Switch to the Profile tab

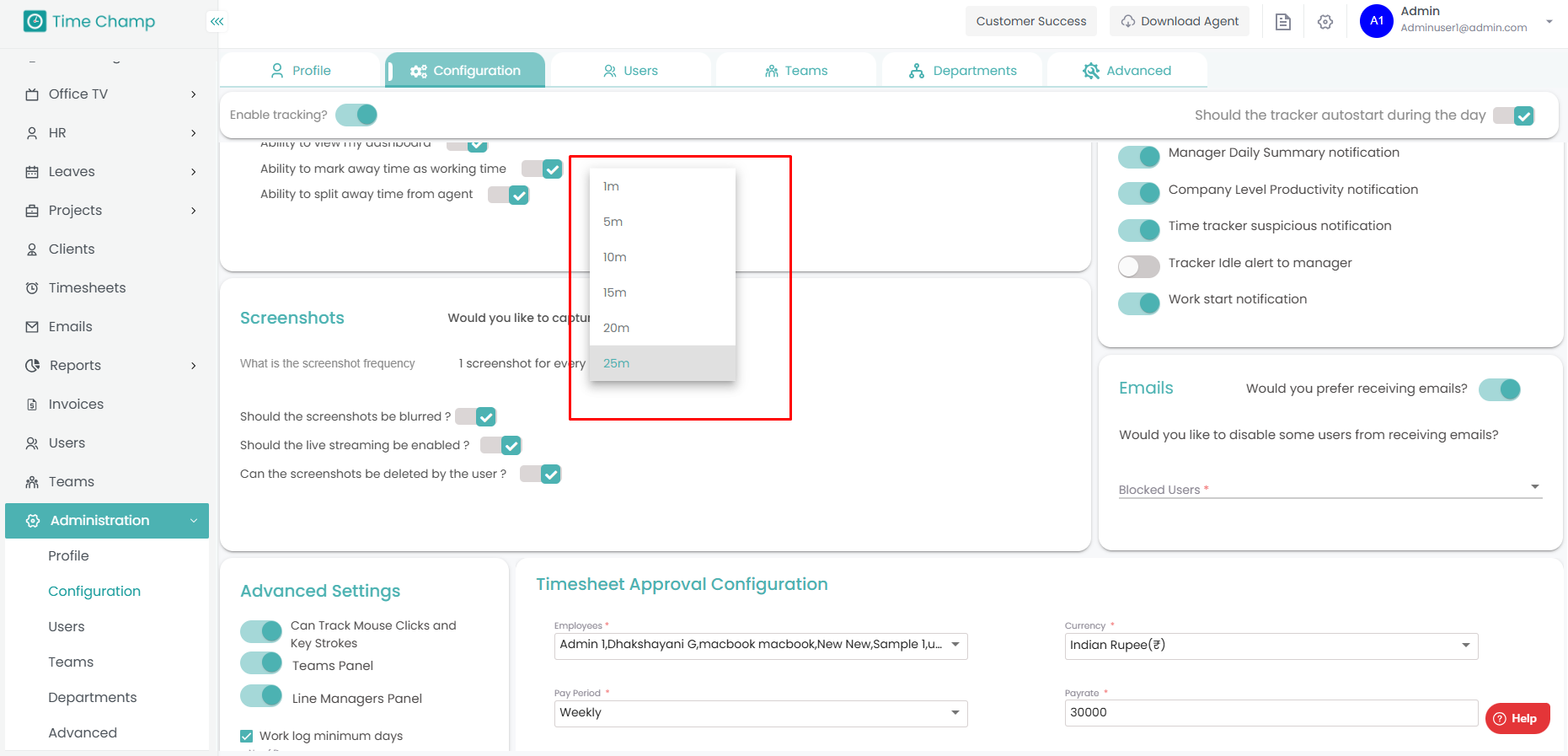click(300, 70)
